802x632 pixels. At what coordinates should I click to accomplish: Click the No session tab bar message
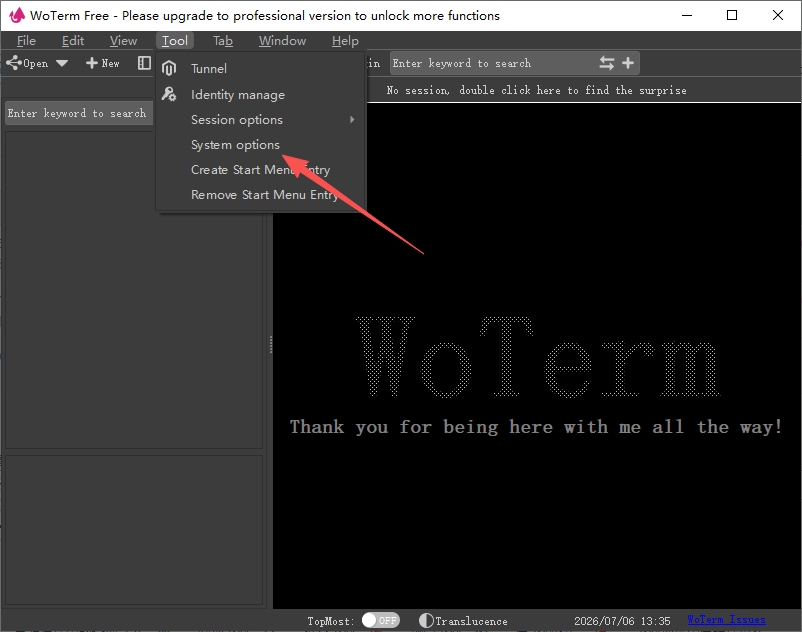(x=537, y=91)
